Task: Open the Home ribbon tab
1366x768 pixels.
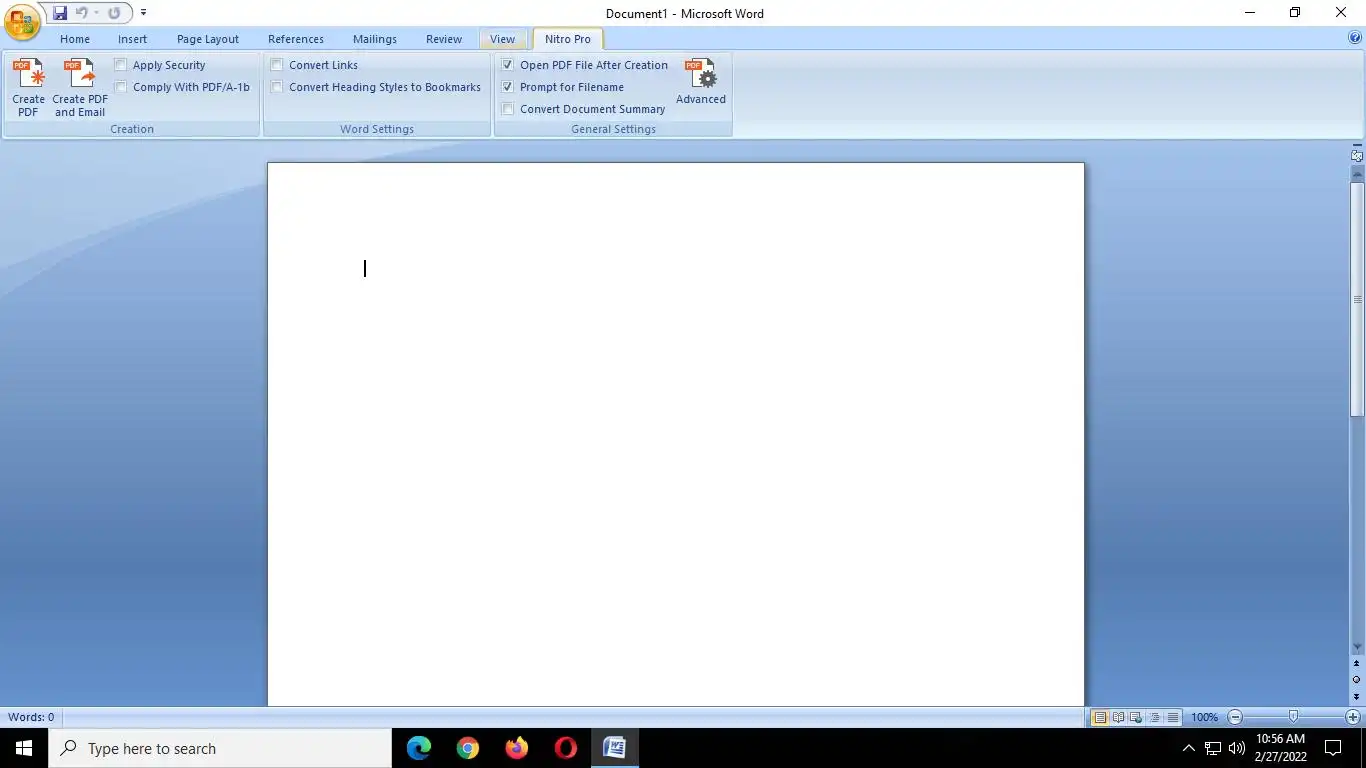Action: tap(75, 39)
